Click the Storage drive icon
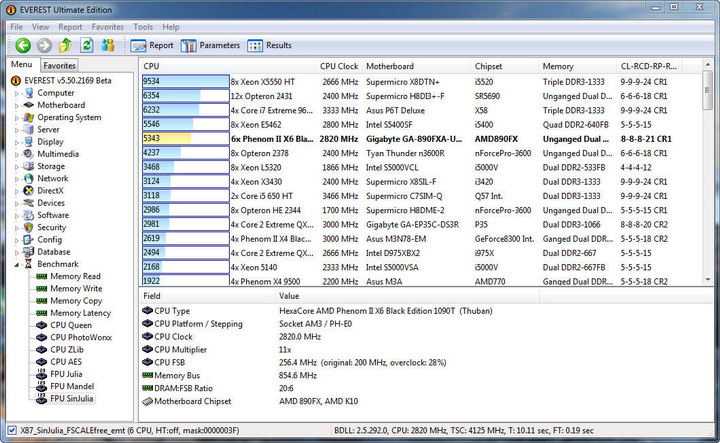Image resolution: width=720 pixels, height=443 pixels. (29, 166)
